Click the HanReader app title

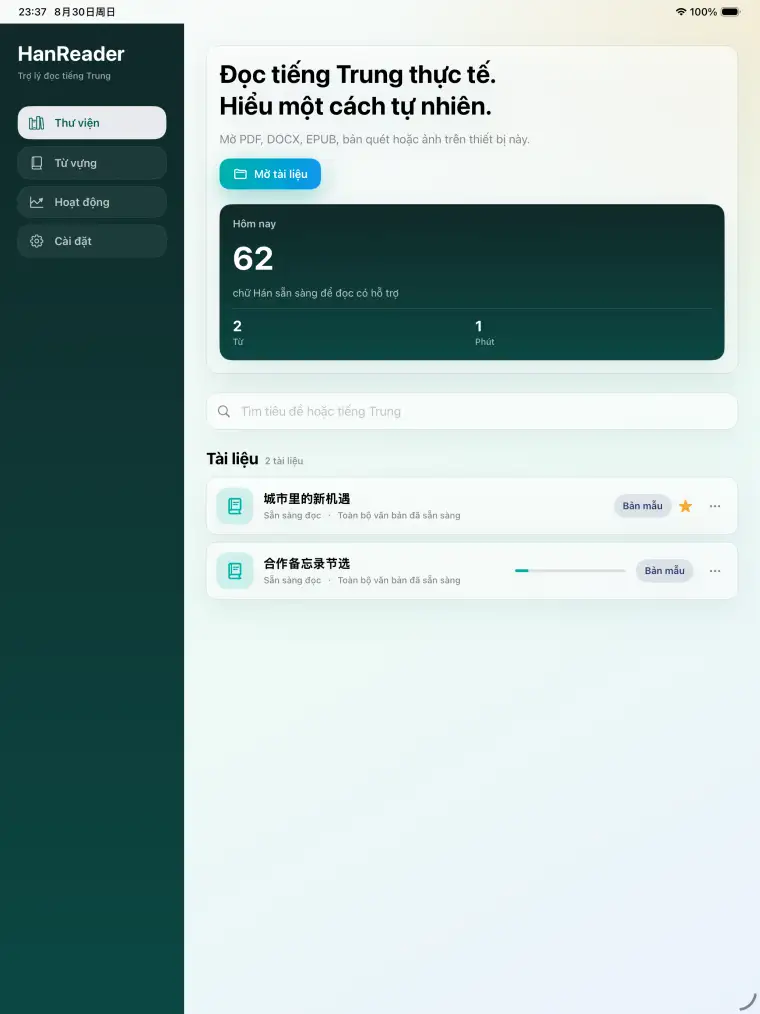click(71, 54)
